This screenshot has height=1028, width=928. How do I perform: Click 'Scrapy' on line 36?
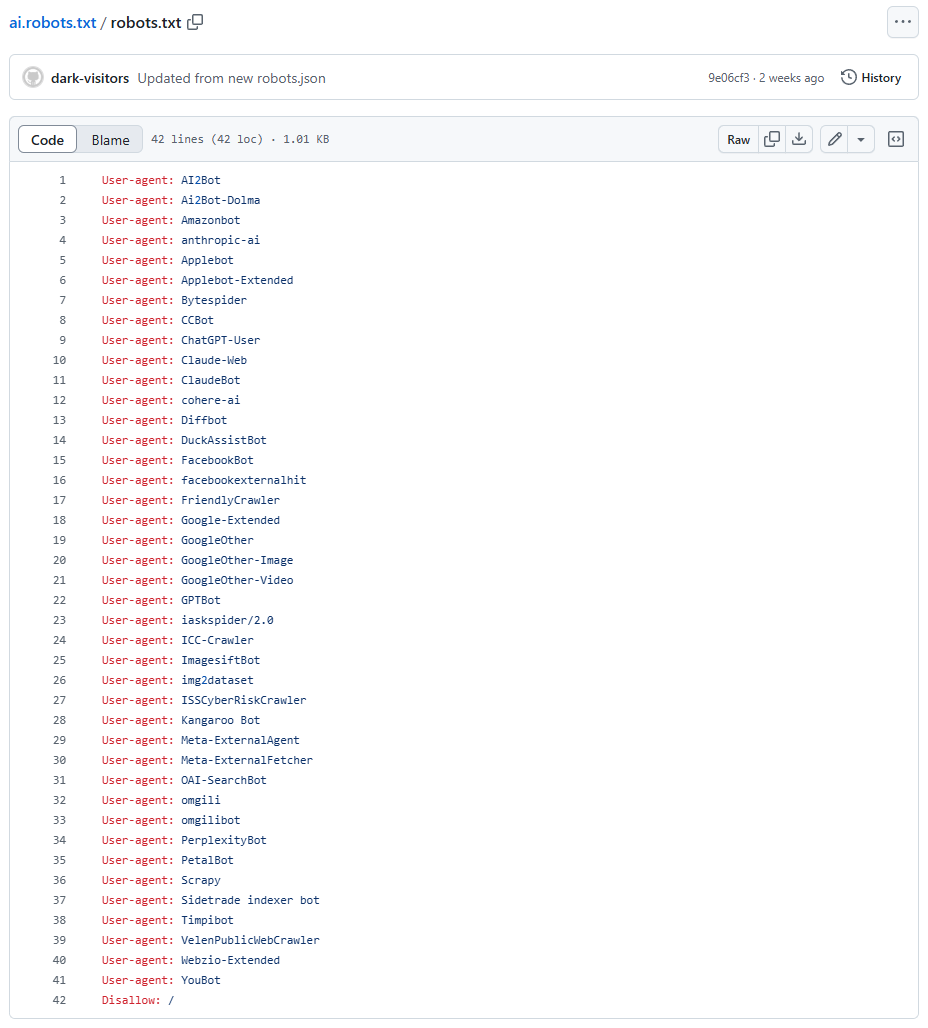(201, 880)
